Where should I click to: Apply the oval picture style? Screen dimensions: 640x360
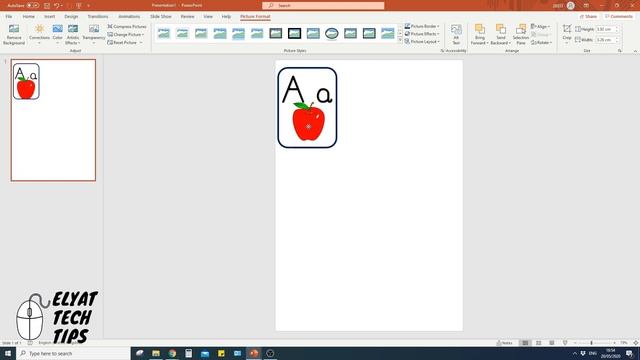click(332, 33)
